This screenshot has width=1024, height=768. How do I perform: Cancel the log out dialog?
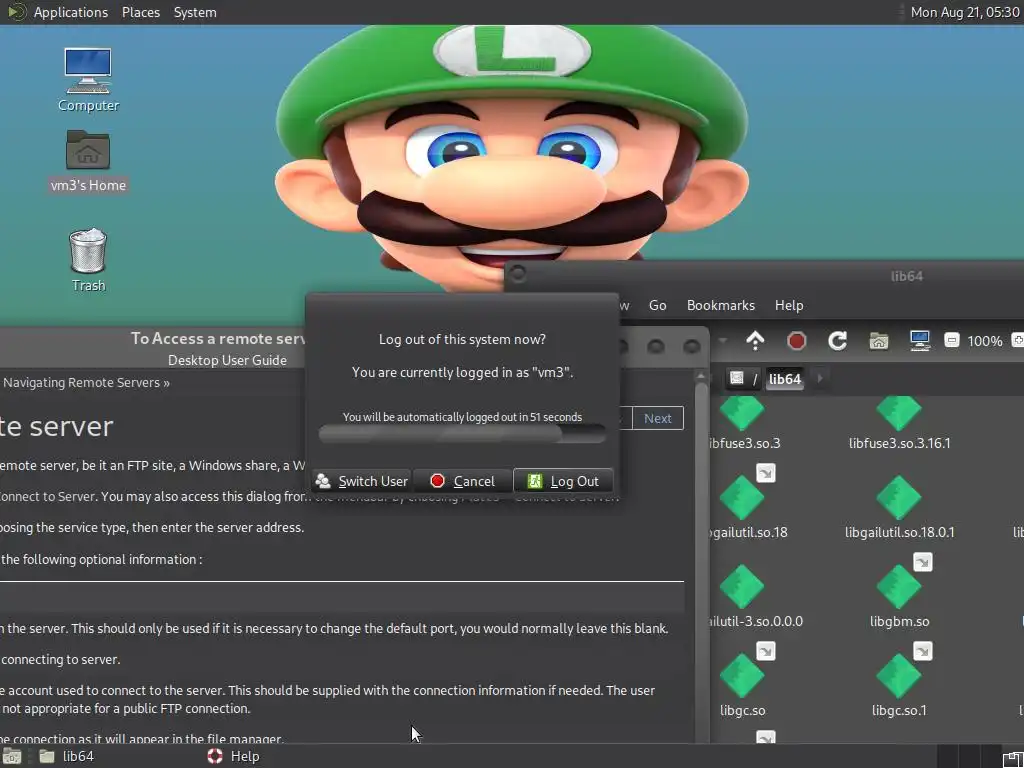(x=462, y=481)
